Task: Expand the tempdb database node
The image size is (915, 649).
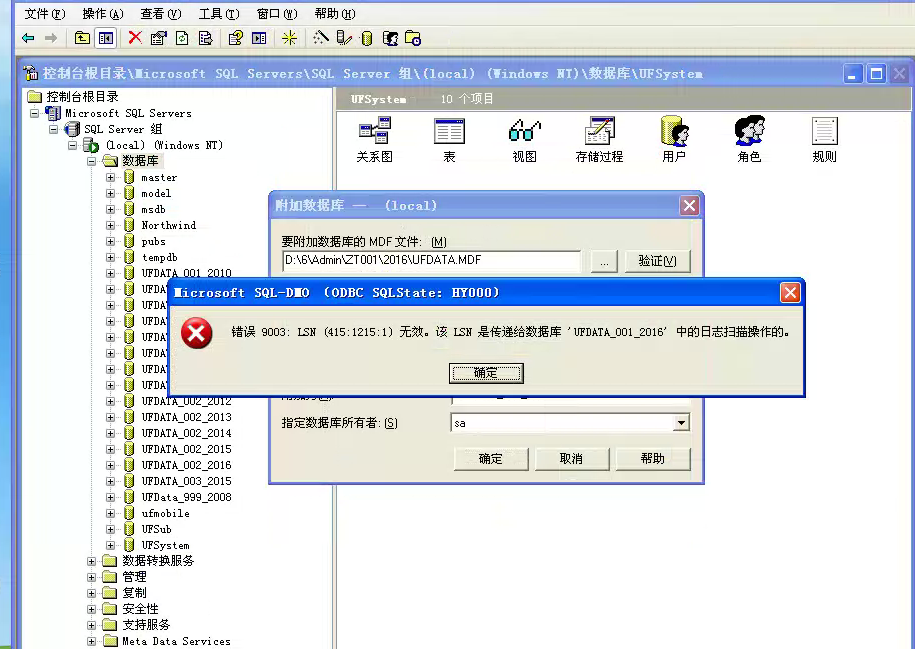Action: [x=110, y=257]
